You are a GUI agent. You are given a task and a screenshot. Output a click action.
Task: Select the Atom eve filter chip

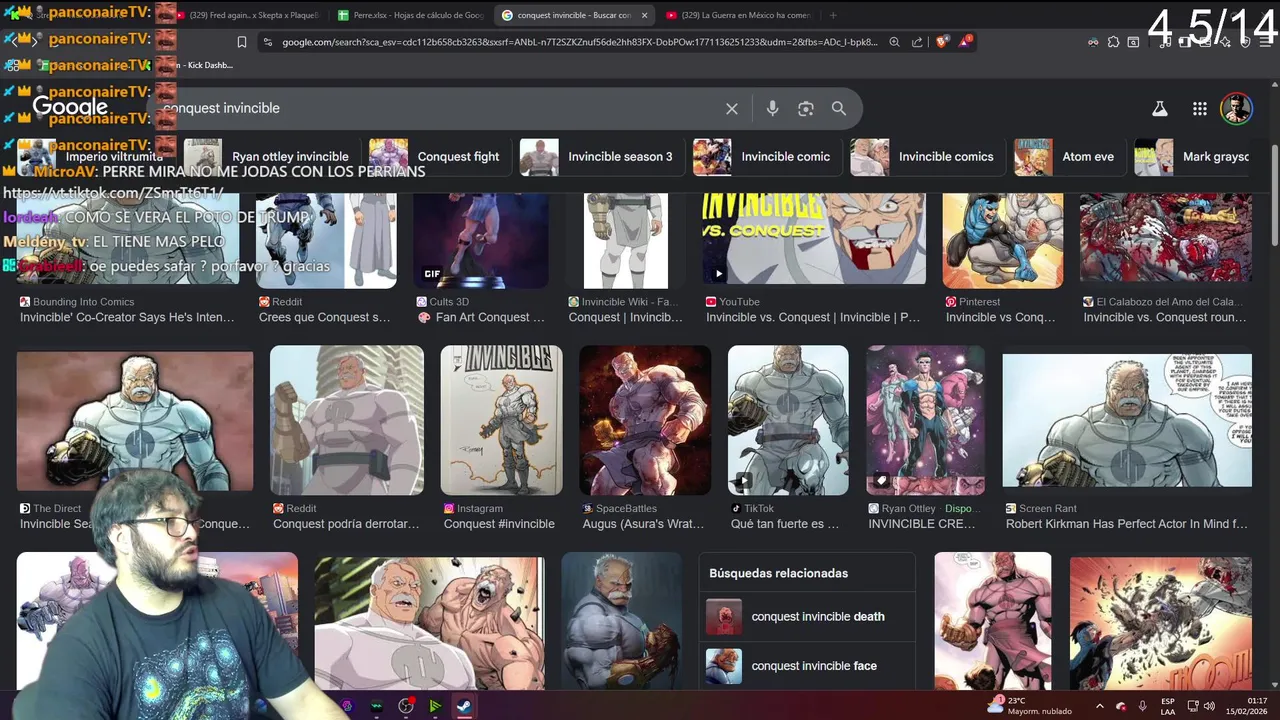(1070, 157)
